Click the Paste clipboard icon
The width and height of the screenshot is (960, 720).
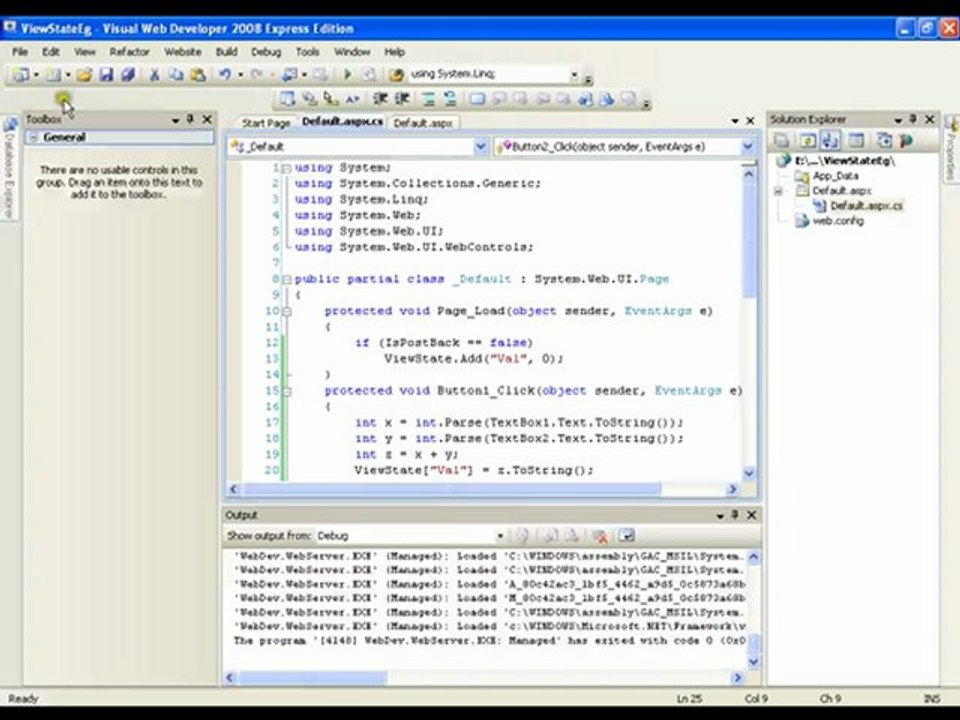198,75
